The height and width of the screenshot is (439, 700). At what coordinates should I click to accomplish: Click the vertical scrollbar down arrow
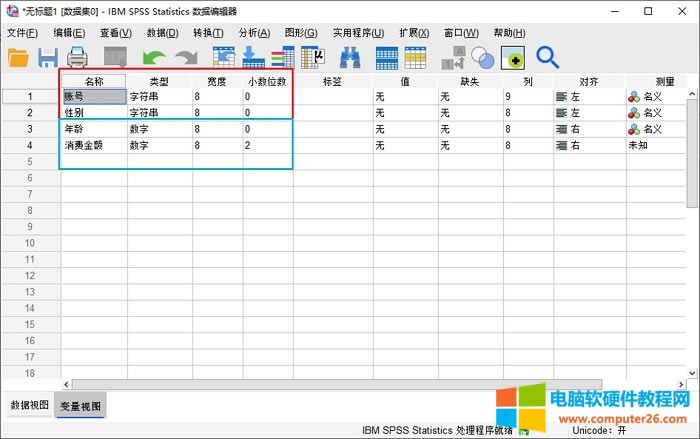694,370
